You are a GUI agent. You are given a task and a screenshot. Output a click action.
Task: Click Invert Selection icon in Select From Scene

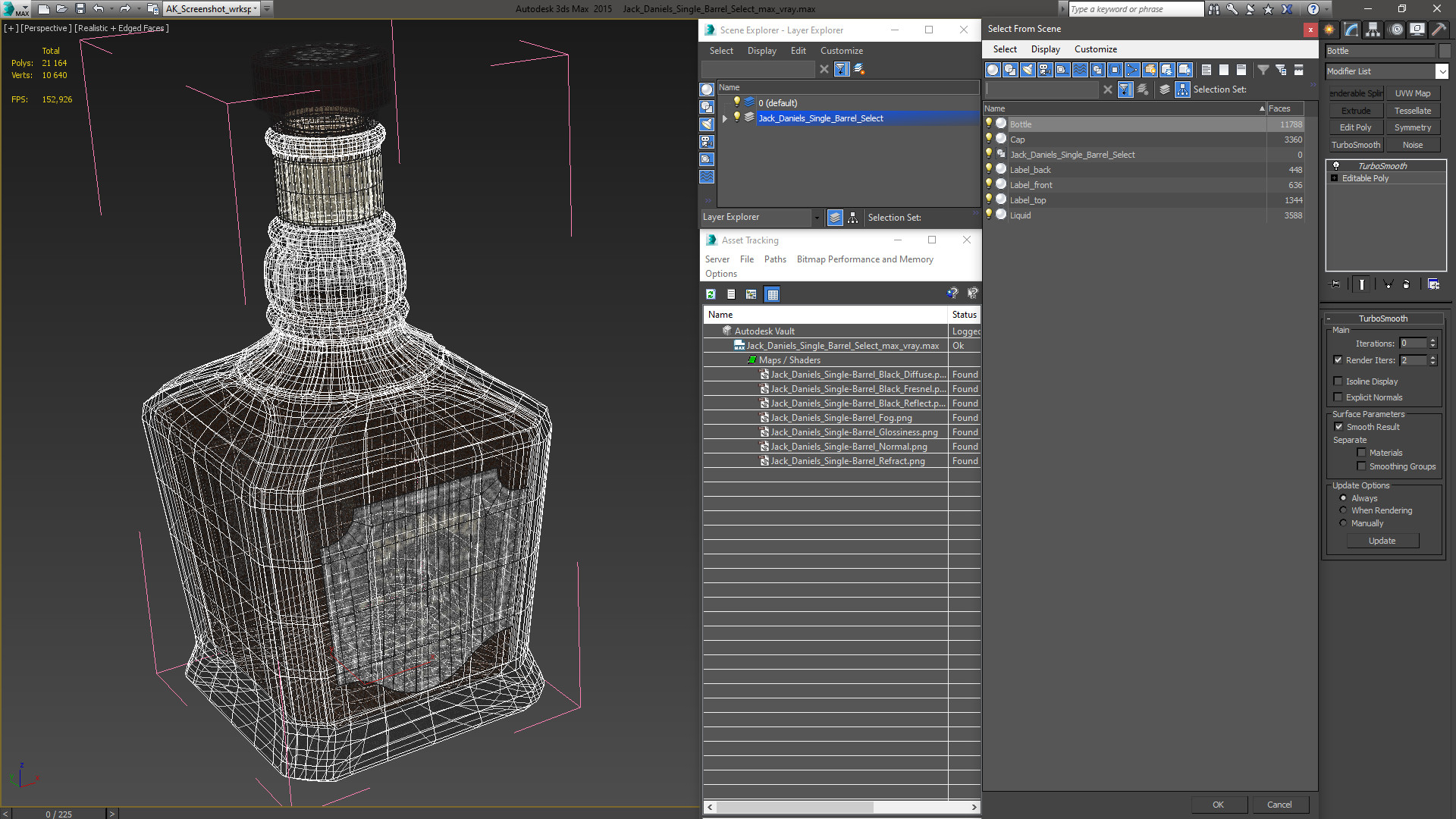(x=1241, y=70)
